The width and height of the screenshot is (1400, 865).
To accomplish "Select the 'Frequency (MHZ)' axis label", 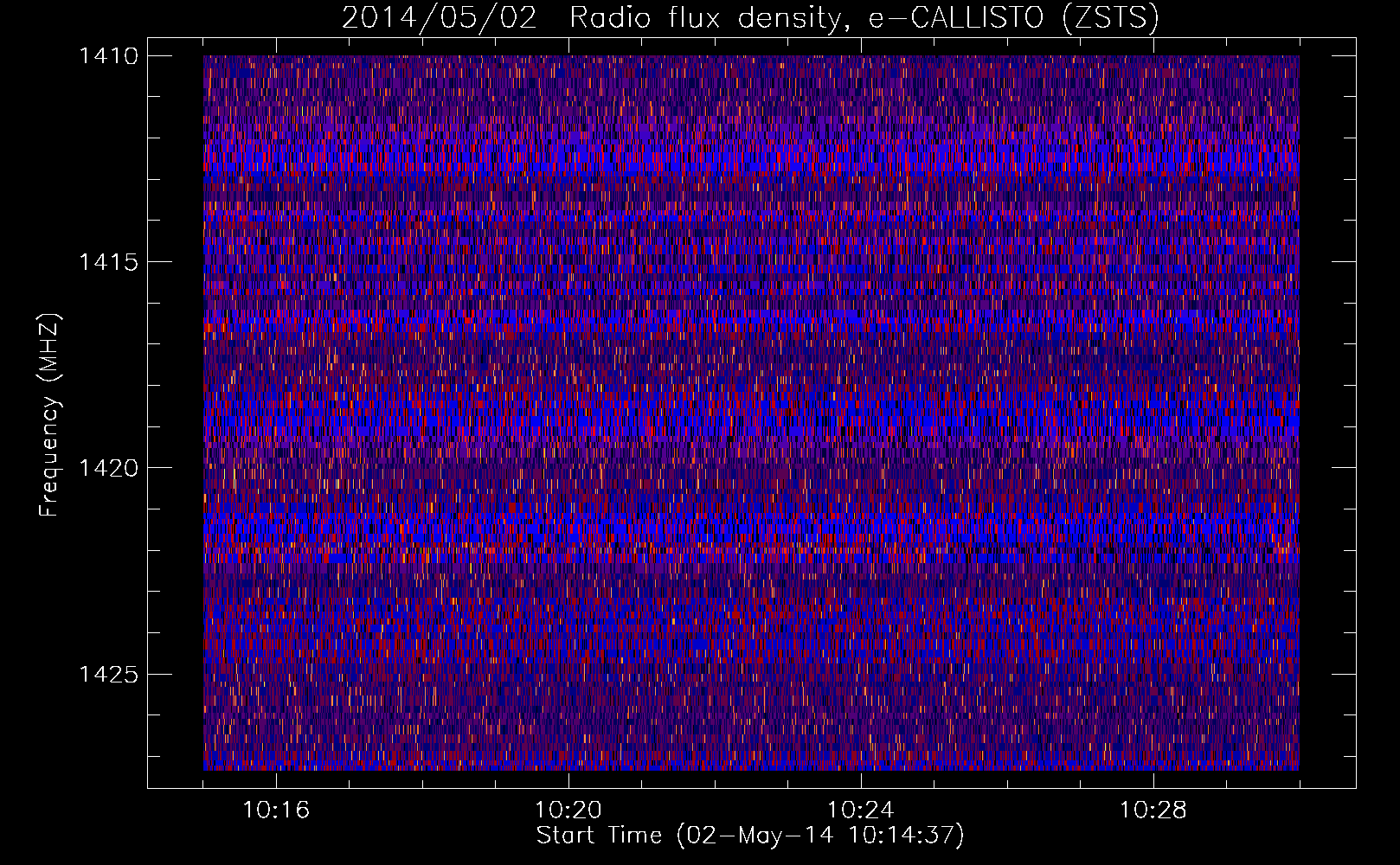I will [x=50, y=415].
